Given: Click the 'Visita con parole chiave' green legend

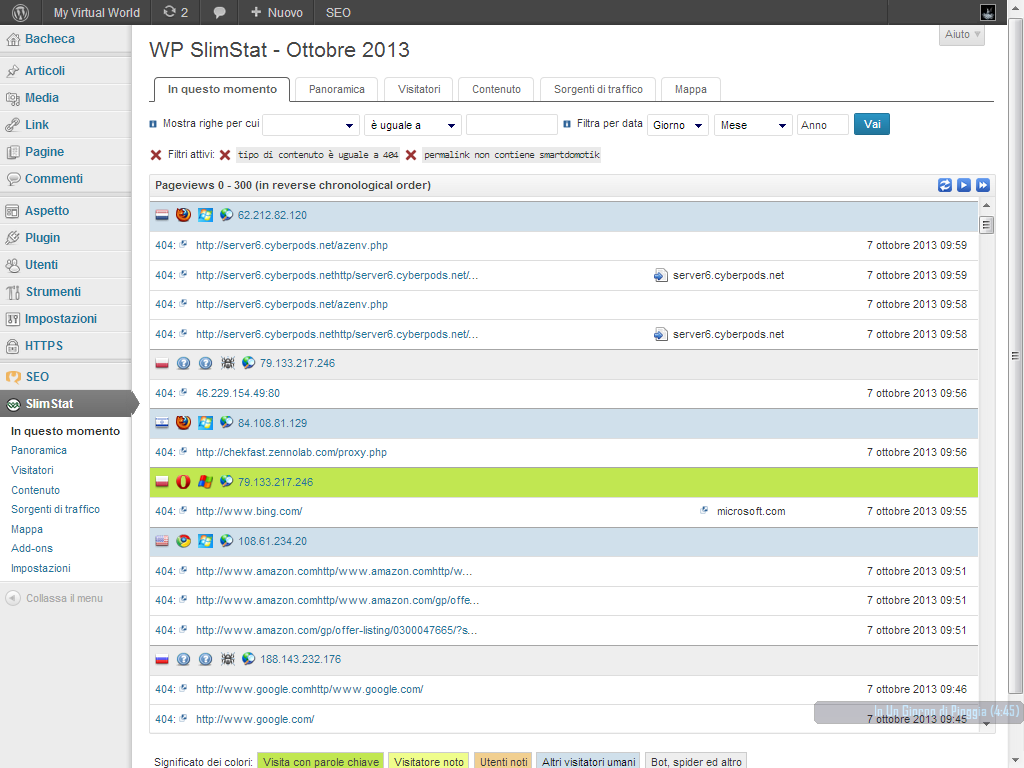Looking at the screenshot, I should coord(321,761).
